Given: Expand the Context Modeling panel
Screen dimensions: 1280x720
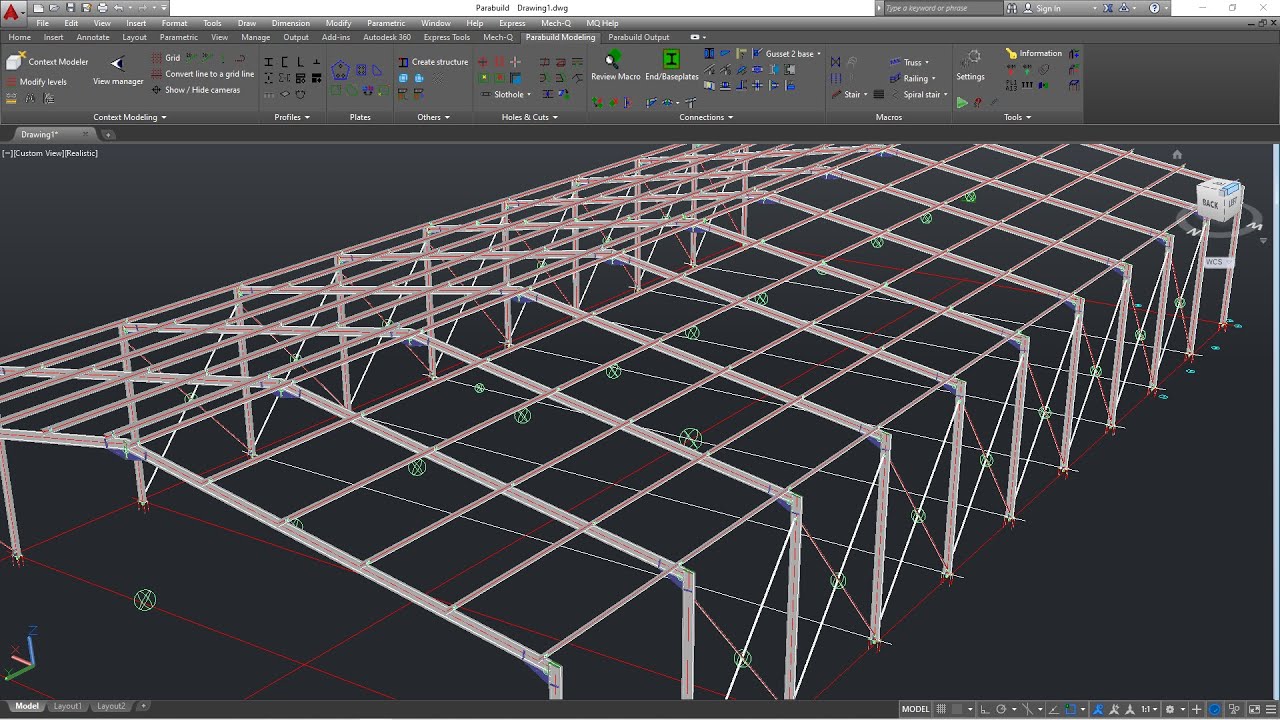Looking at the screenshot, I should (x=129, y=117).
